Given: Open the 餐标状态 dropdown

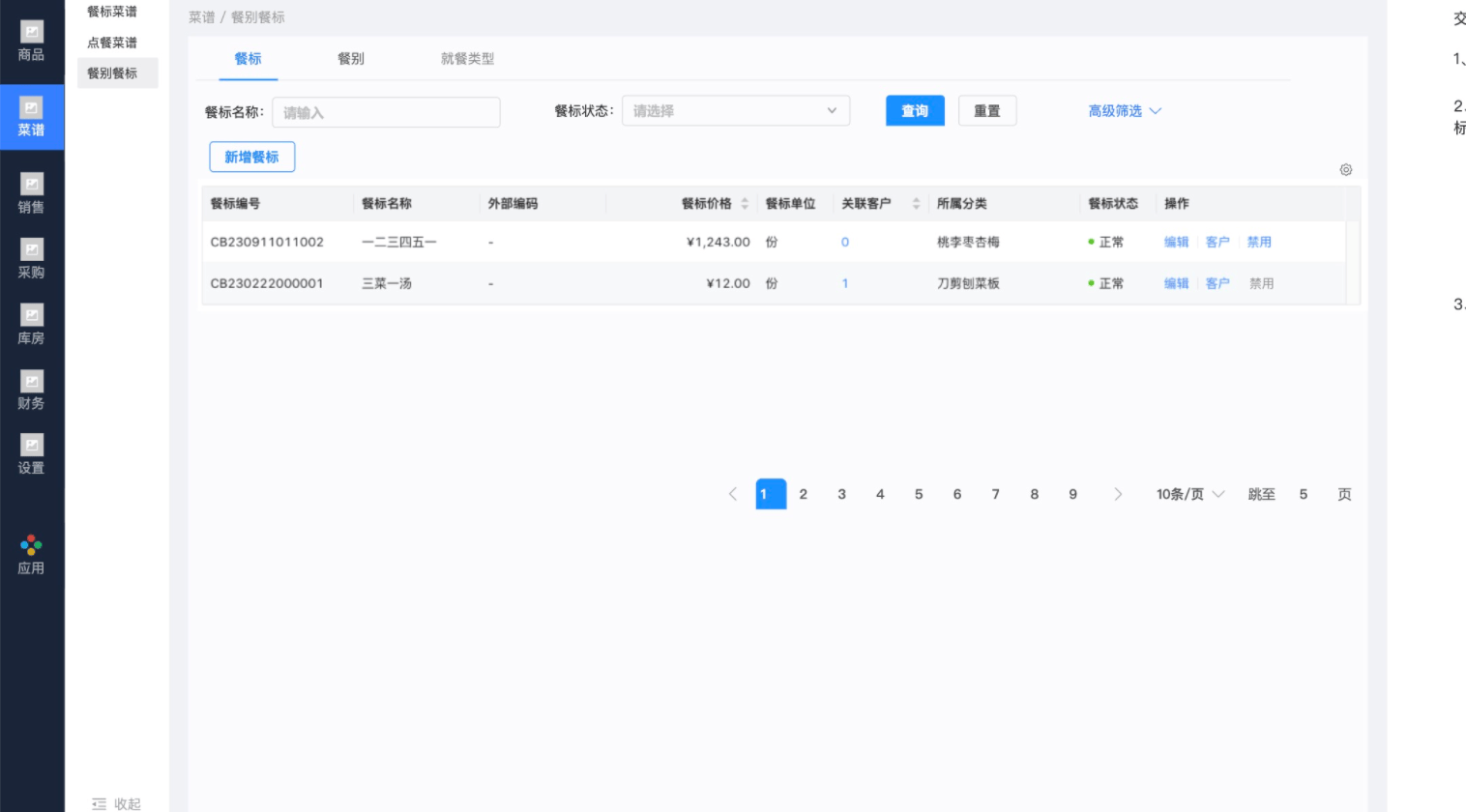Looking at the screenshot, I should click(736, 111).
